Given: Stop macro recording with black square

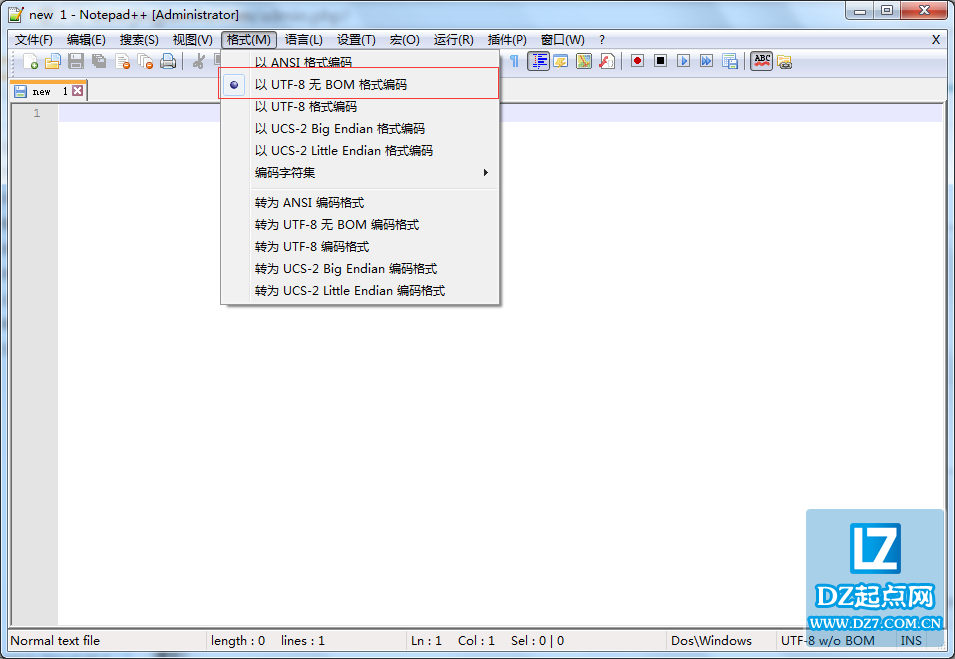Looking at the screenshot, I should pyautogui.click(x=660, y=61).
